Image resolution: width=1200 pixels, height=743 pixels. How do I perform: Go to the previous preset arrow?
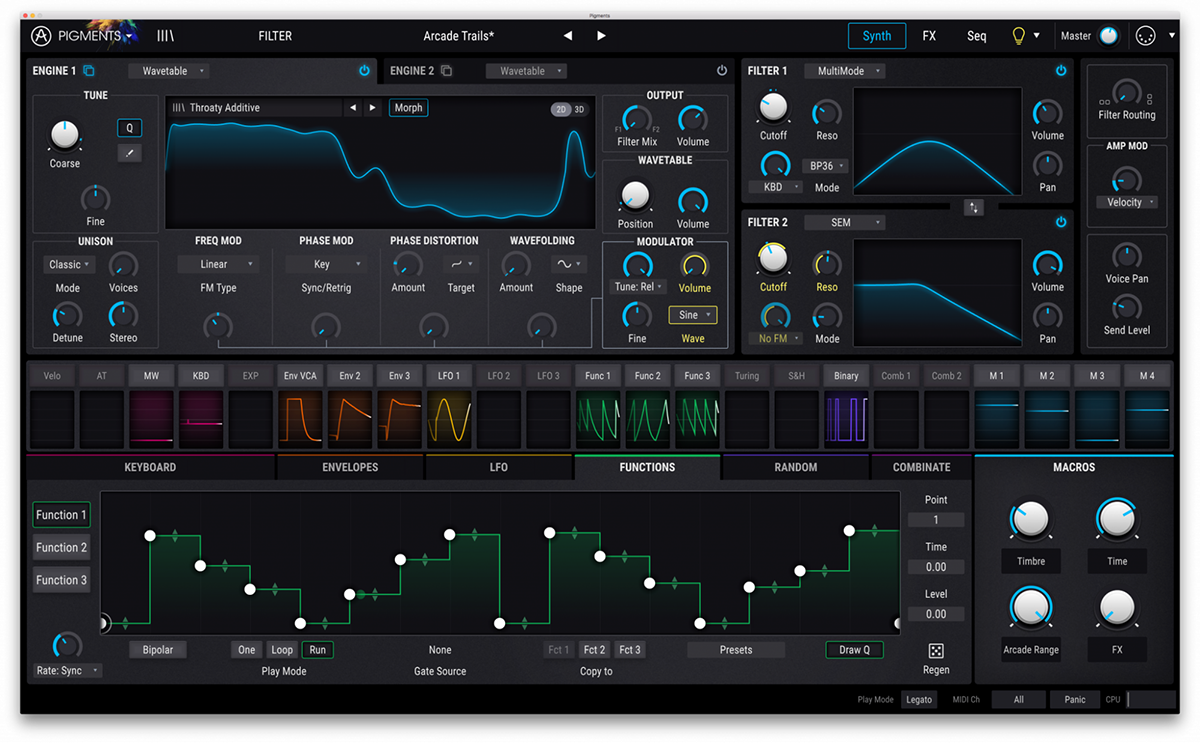[x=568, y=36]
